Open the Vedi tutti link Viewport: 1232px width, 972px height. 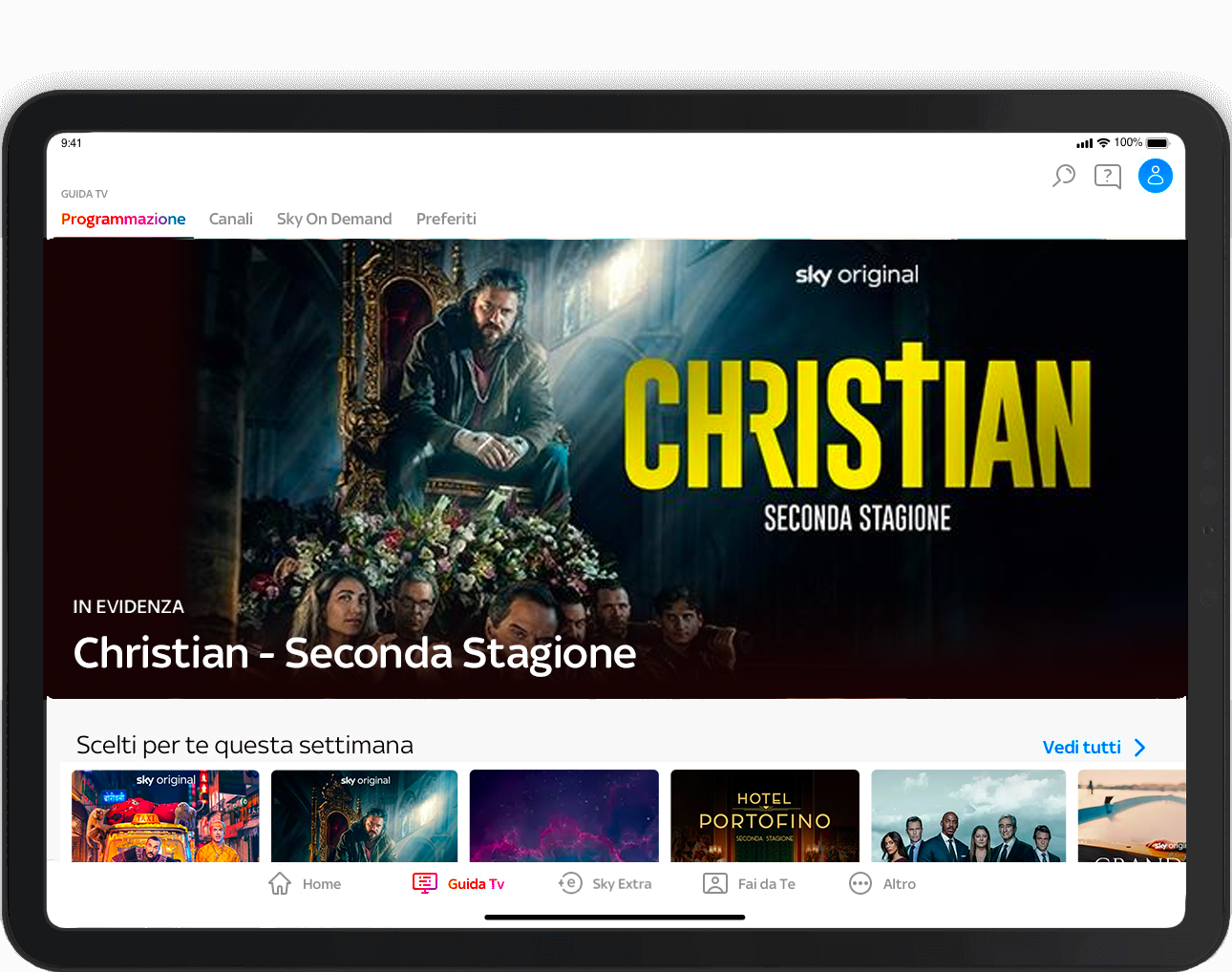(1082, 748)
